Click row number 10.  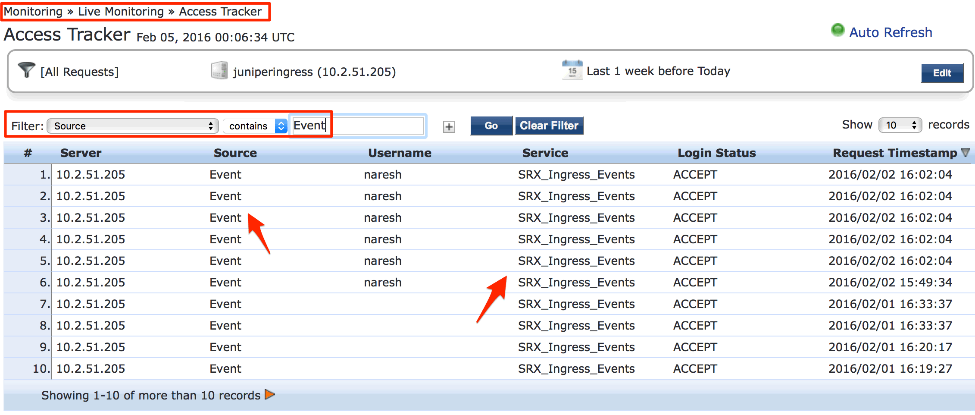click(40, 369)
